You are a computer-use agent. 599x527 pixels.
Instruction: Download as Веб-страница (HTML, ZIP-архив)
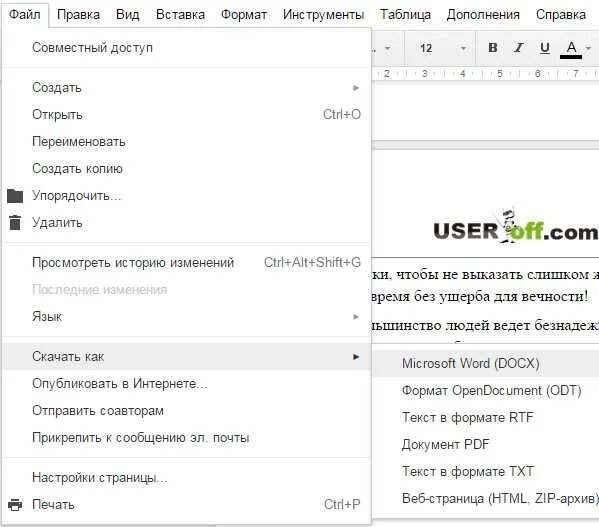(x=486, y=498)
